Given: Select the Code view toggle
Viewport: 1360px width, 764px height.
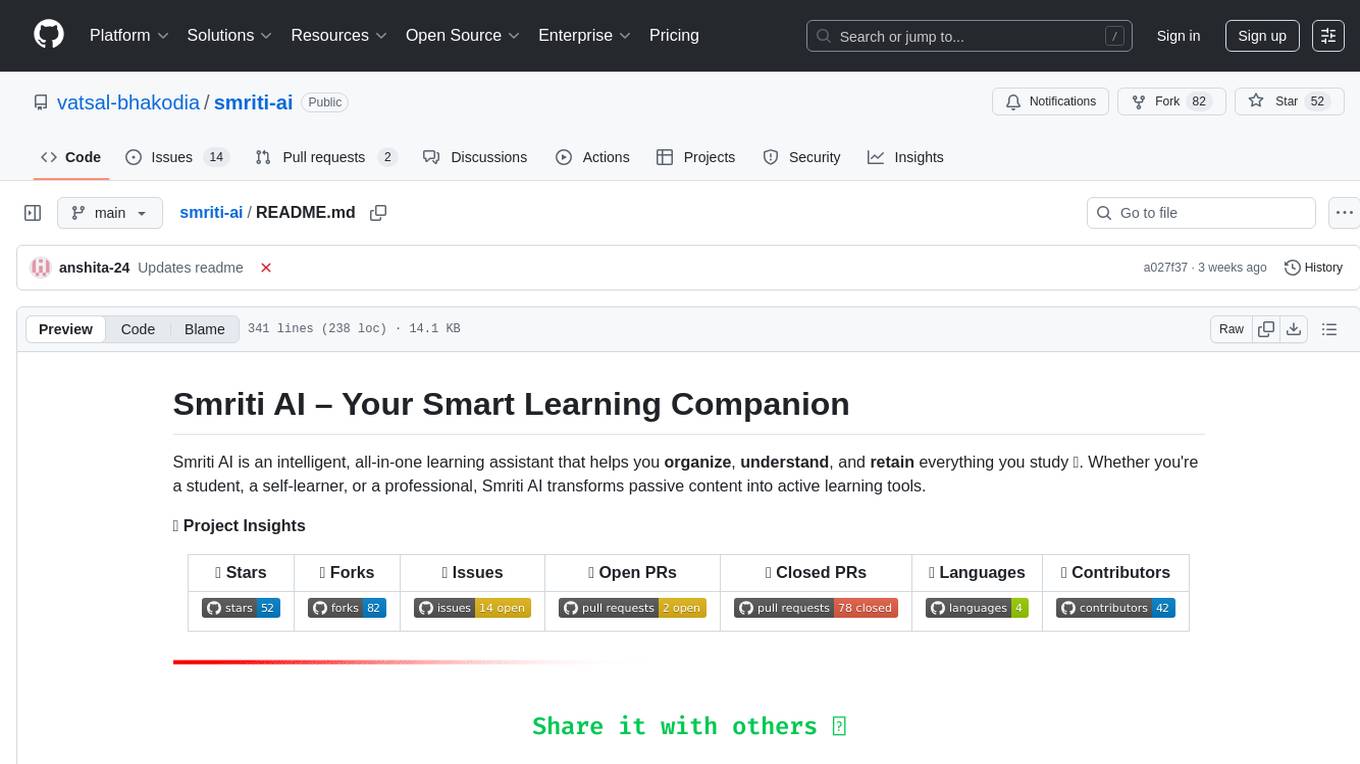Looking at the screenshot, I should 138,329.
